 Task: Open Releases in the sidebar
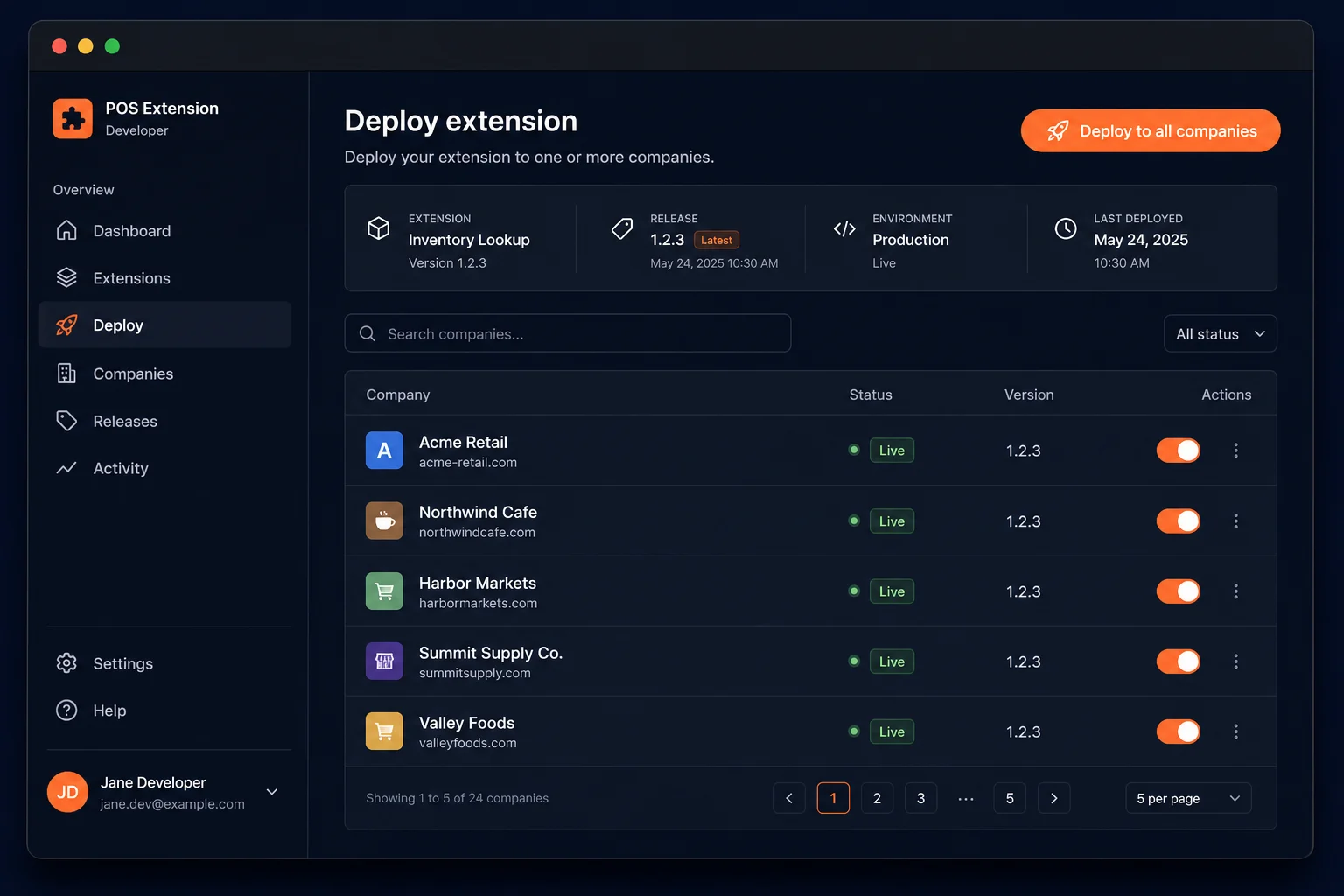coord(164,421)
